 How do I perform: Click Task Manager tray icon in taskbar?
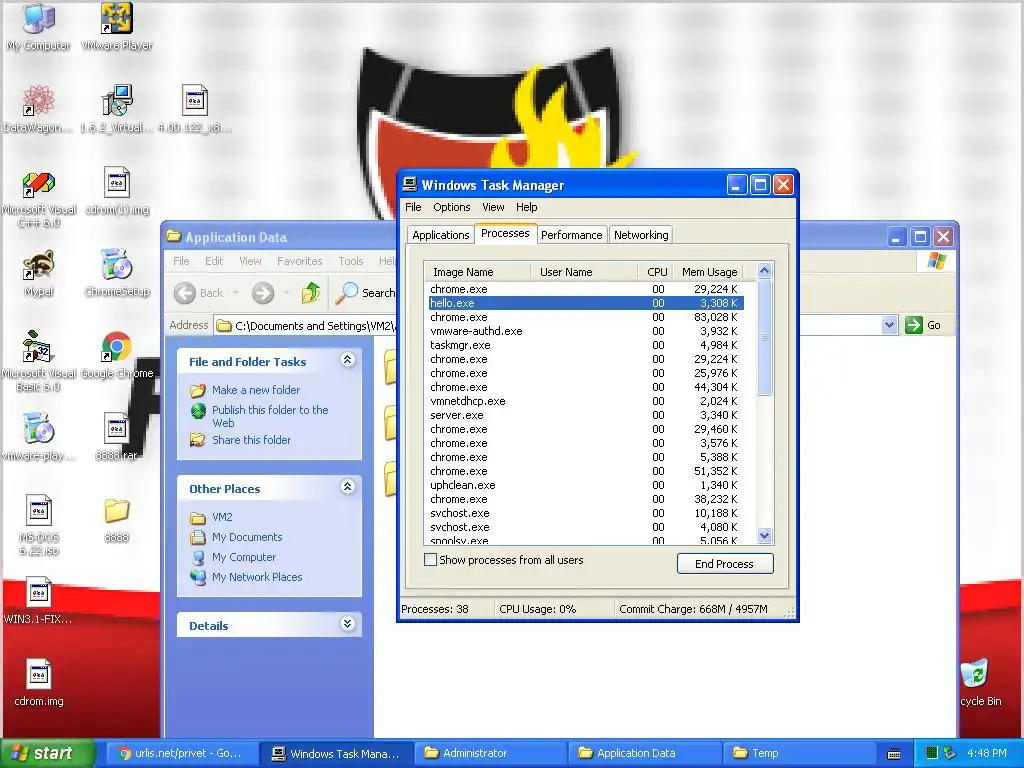[x=932, y=753]
